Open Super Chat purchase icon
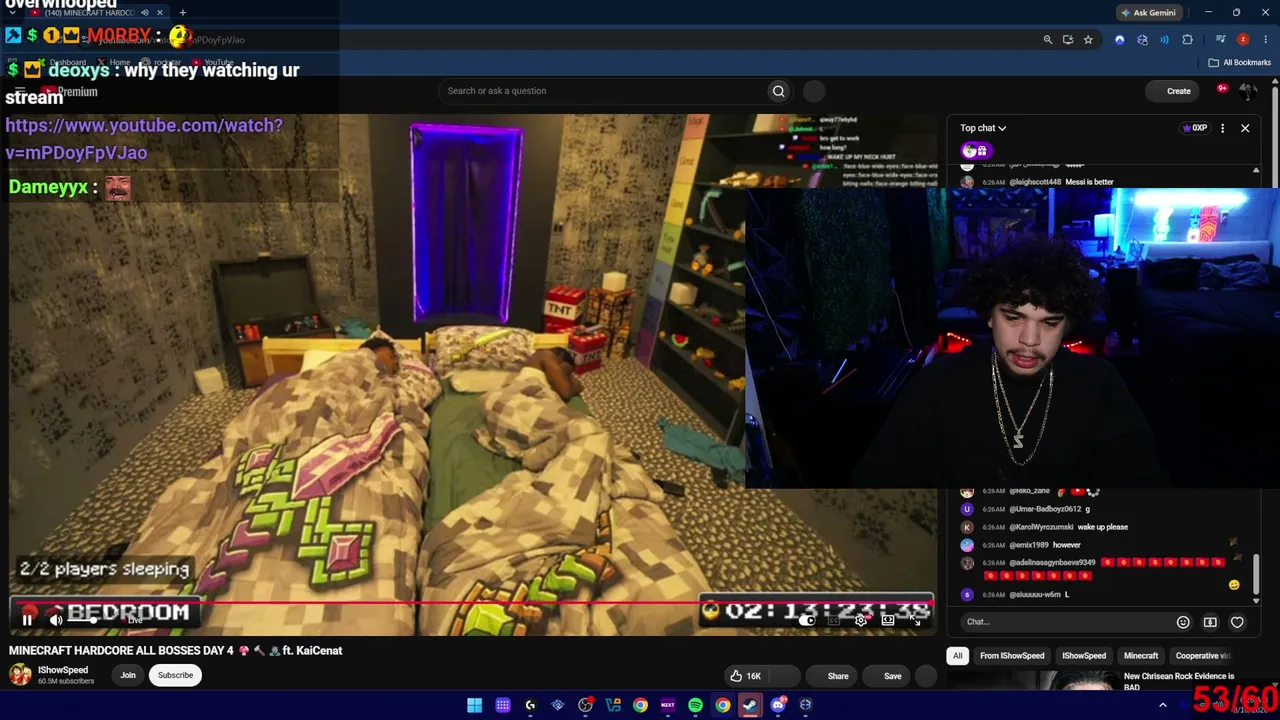 click(x=1210, y=622)
